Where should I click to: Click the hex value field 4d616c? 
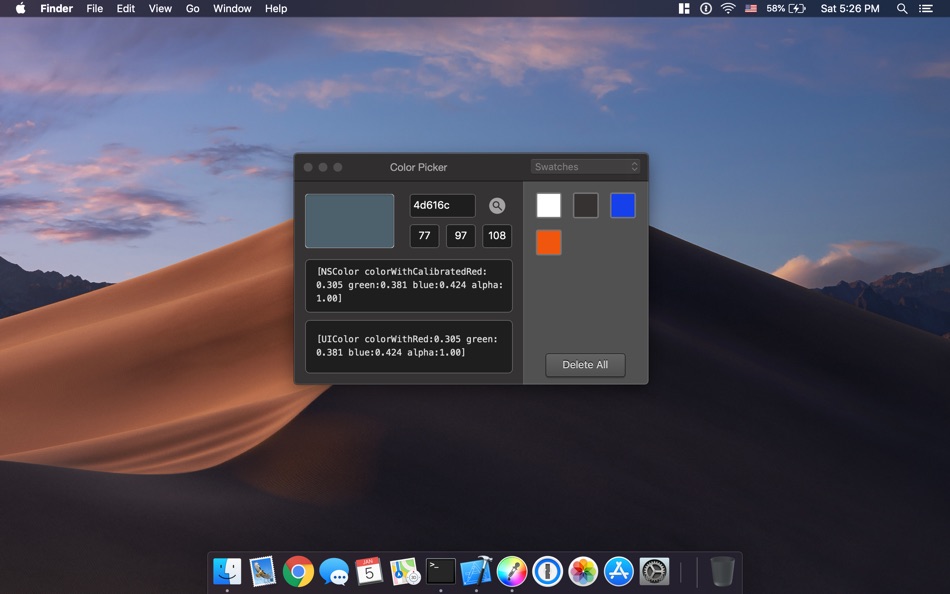click(442, 206)
